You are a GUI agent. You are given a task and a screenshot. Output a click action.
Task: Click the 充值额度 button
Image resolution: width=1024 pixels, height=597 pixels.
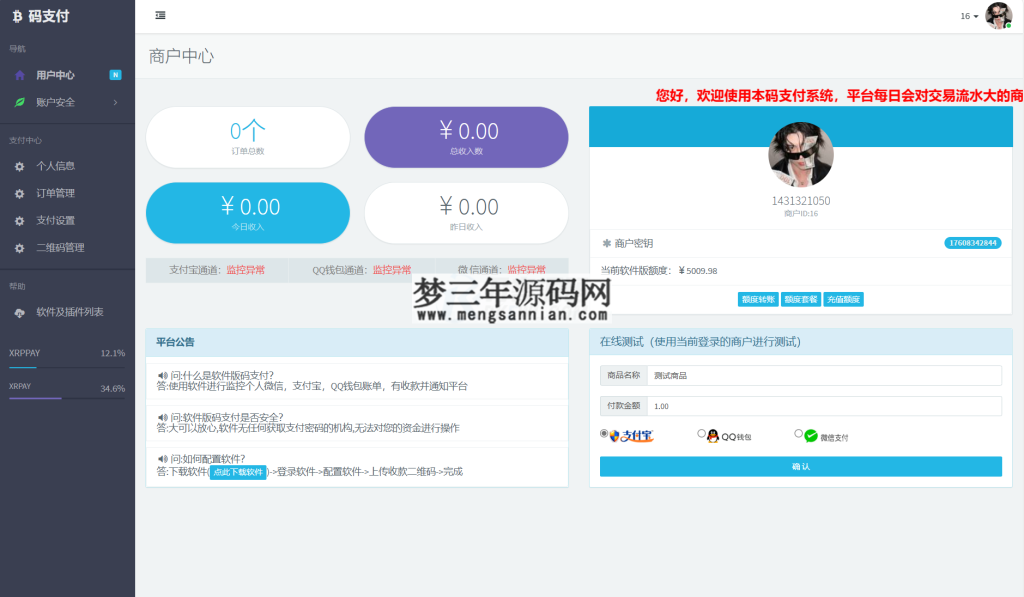[x=843, y=300]
